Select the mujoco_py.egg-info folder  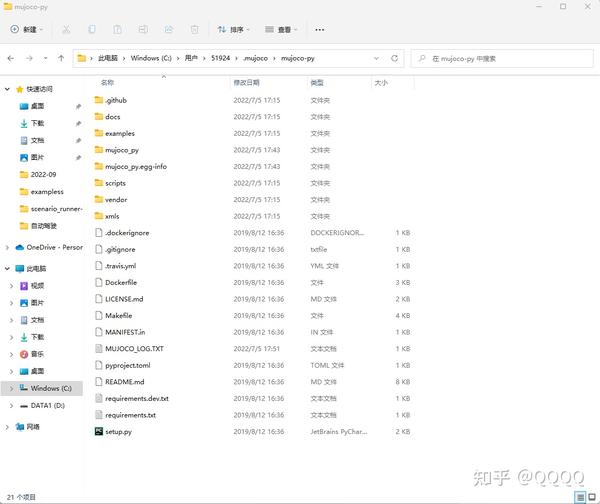pos(136,166)
